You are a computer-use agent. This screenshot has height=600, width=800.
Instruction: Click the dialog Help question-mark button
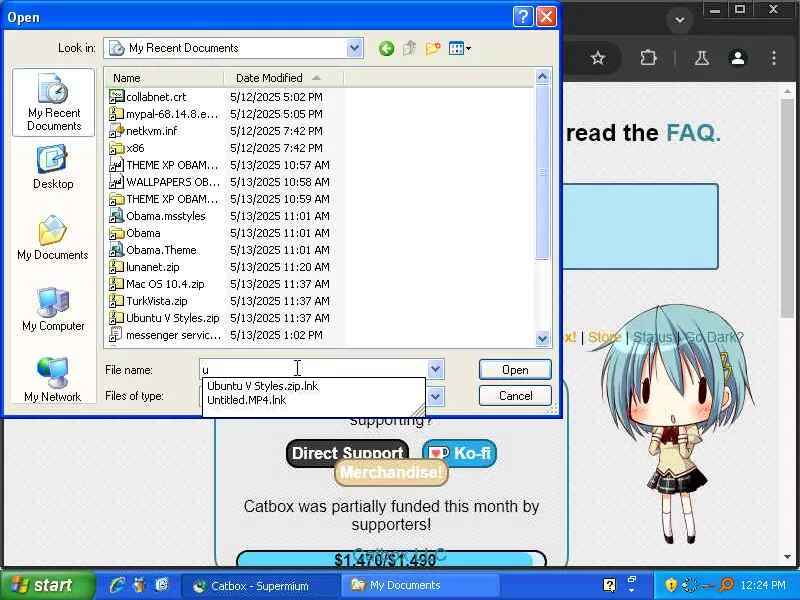click(522, 17)
